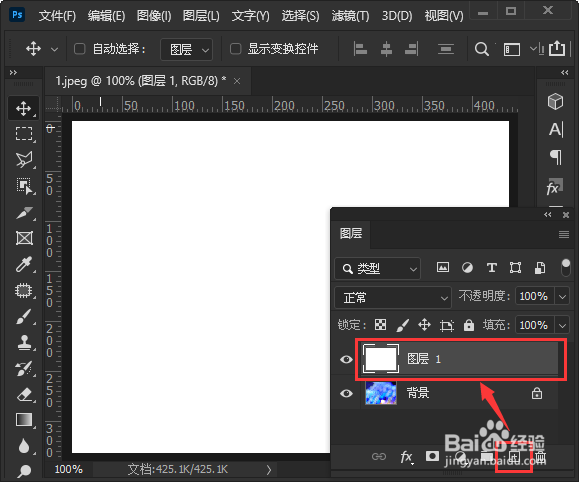Select the Blur tool
The width and height of the screenshot is (579, 482).
[24, 446]
